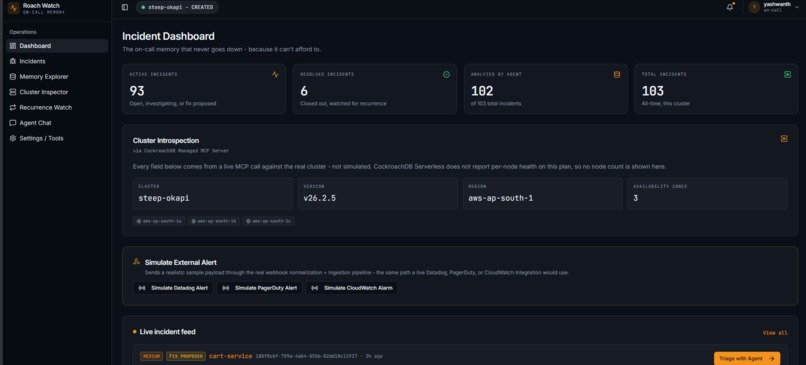806x365 pixels.
Task: Click the Simulate External Alert webhook icon
Action: pos(136,262)
